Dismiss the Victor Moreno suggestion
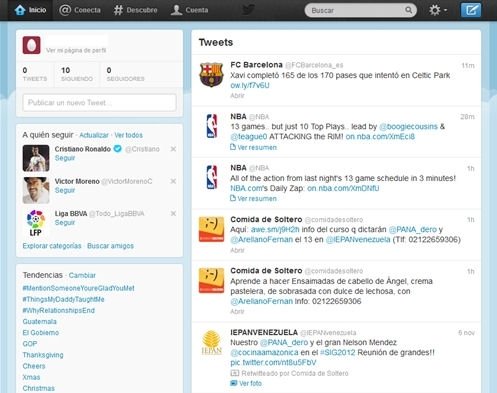Image resolution: width=497 pixels, height=393 pixels. click(x=173, y=181)
